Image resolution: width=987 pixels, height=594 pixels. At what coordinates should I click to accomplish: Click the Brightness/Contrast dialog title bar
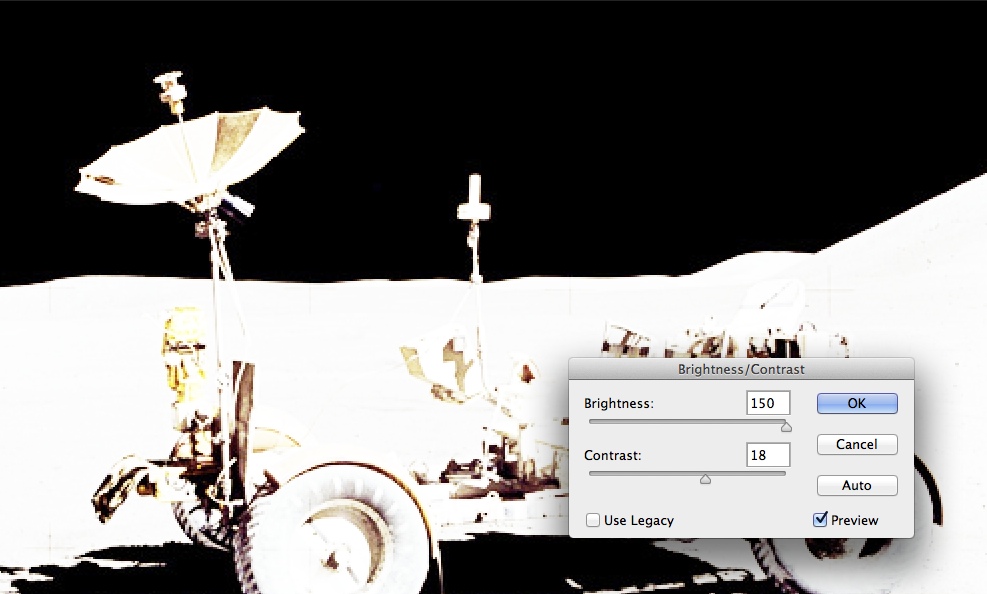click(740, 368)
